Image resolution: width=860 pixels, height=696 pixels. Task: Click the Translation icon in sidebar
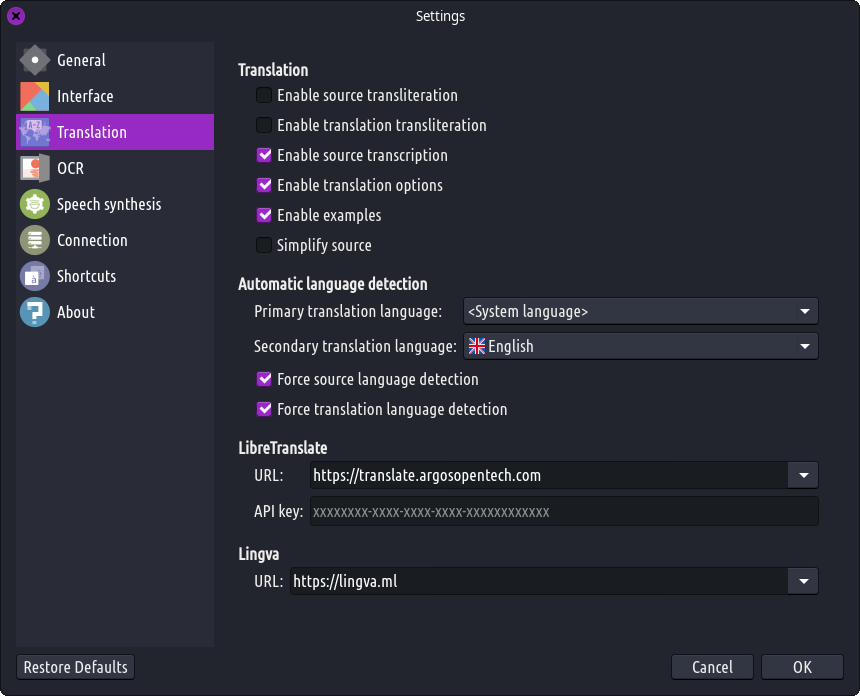(35, 132)
